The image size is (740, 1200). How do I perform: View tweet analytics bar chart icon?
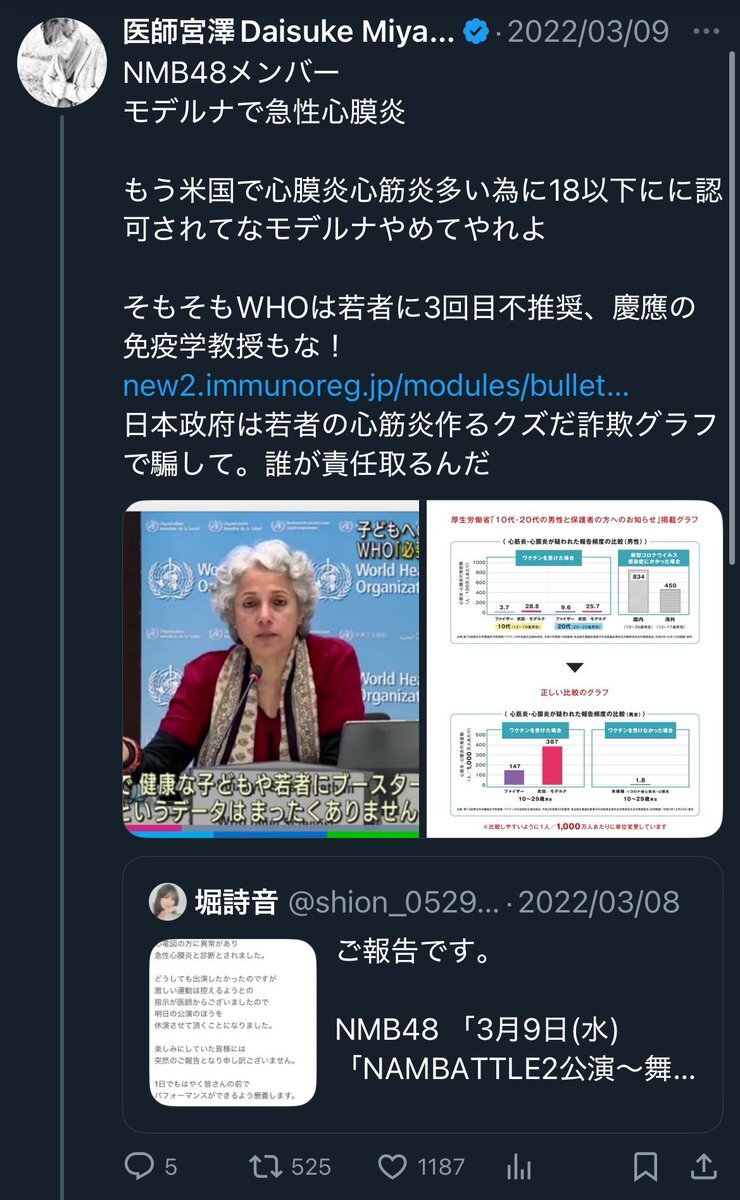pyautogui.click(x=519, y=1166)
